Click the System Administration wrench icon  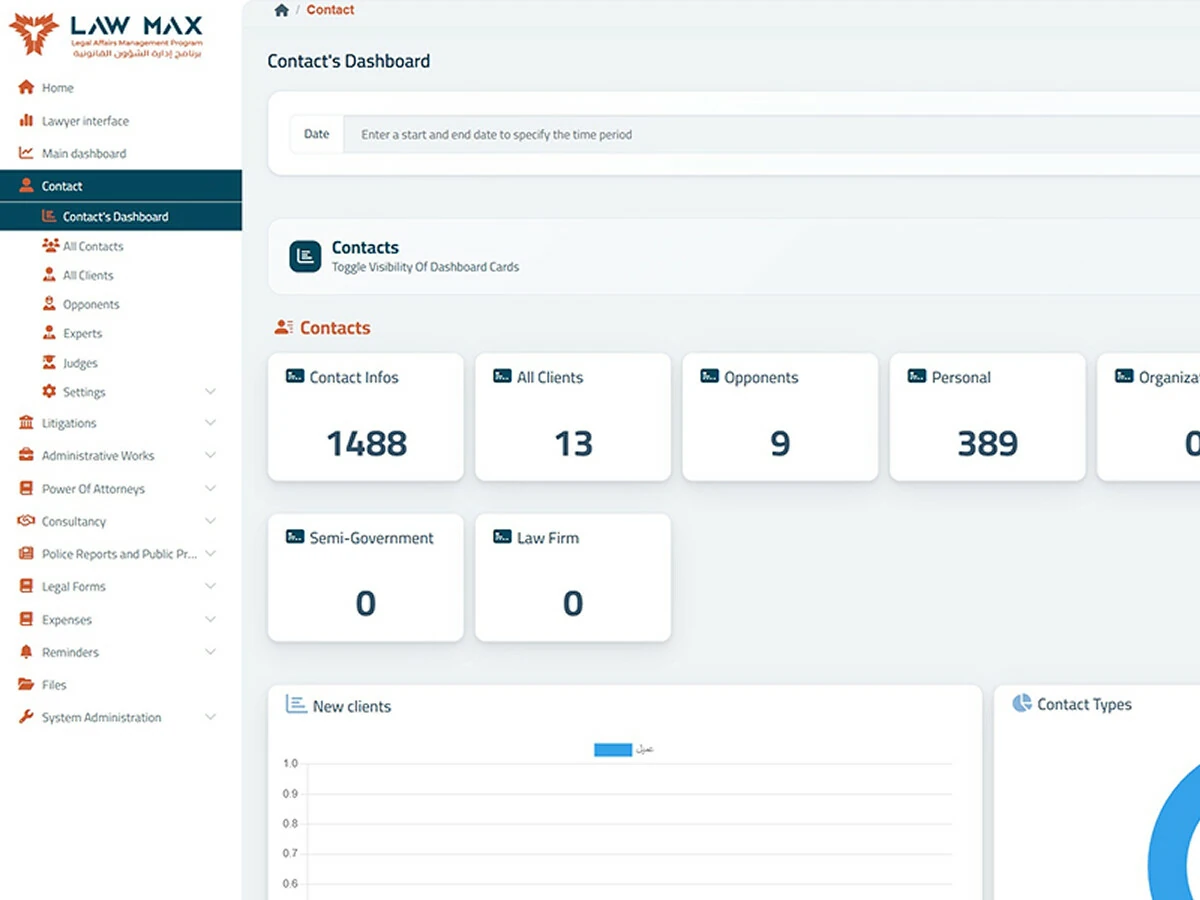26,717
